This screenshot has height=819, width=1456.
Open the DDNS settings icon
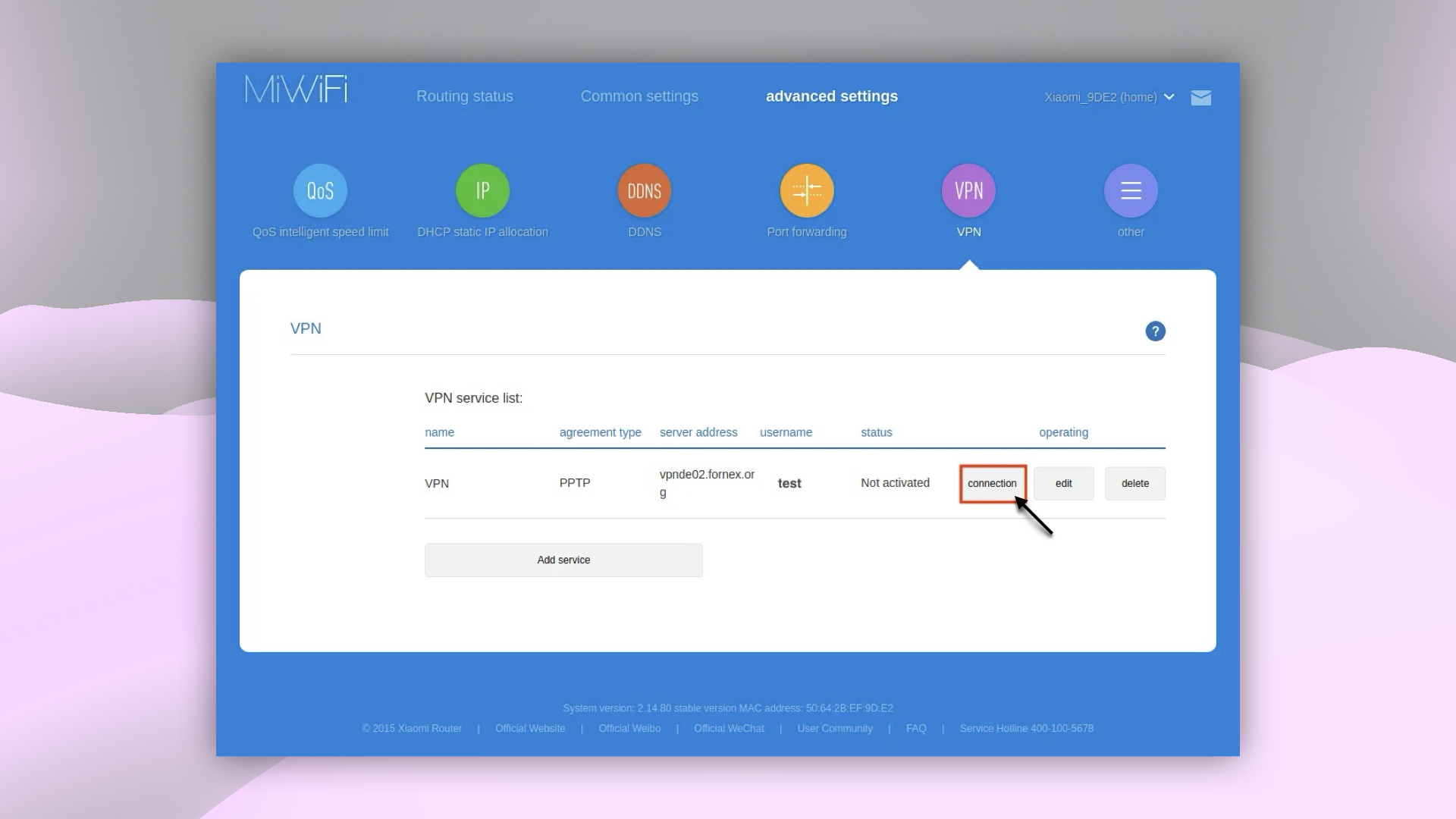[644, 190]
